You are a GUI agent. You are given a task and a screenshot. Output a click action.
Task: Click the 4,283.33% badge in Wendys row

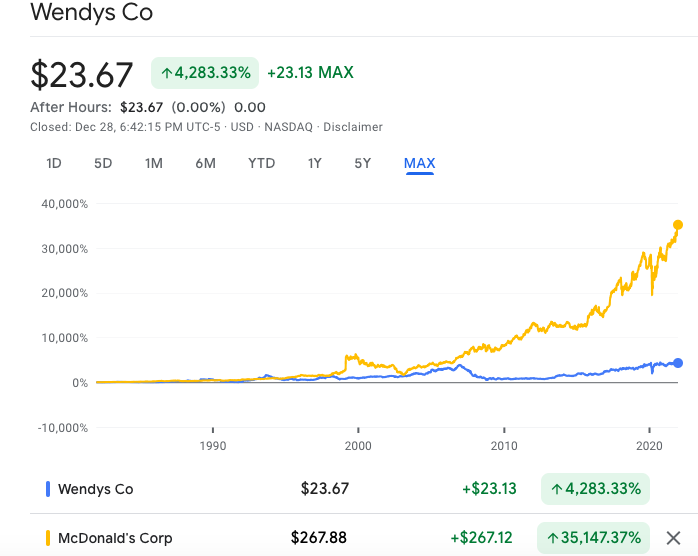pos(595,489)
